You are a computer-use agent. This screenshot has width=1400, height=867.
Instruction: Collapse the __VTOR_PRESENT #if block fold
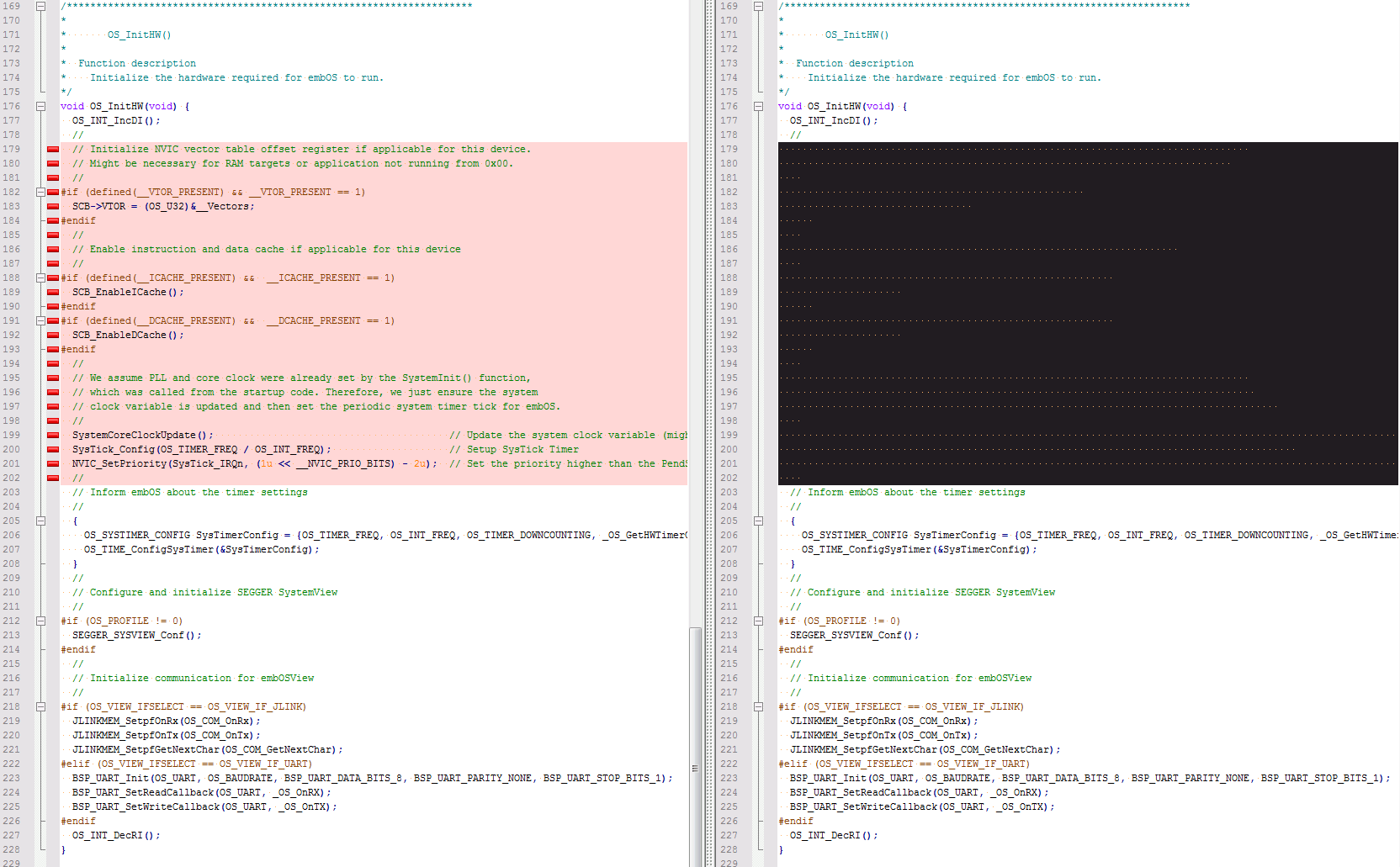point(40,192)
